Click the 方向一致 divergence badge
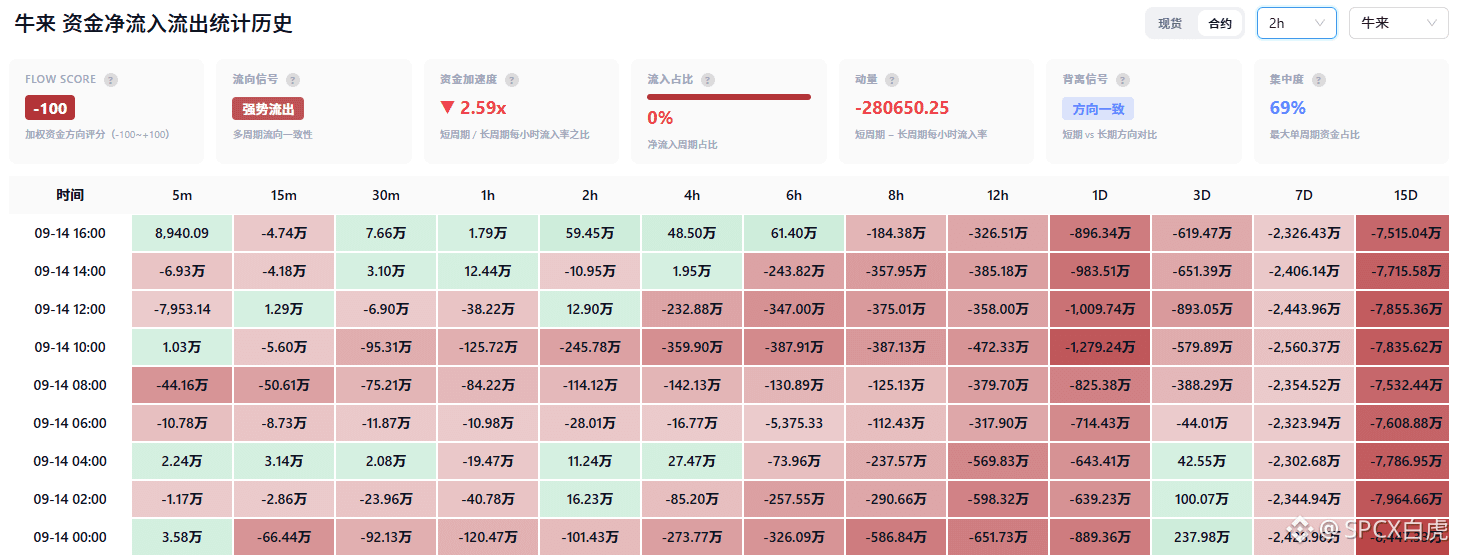The height and width of the screenshot is (556, 1457). (1097, 109)
